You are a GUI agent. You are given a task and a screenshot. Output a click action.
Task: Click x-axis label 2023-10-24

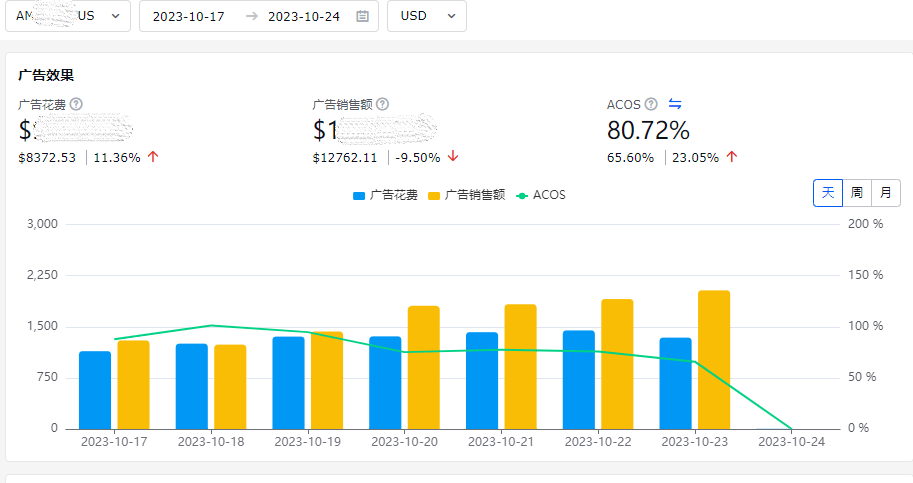pos(791,442)
